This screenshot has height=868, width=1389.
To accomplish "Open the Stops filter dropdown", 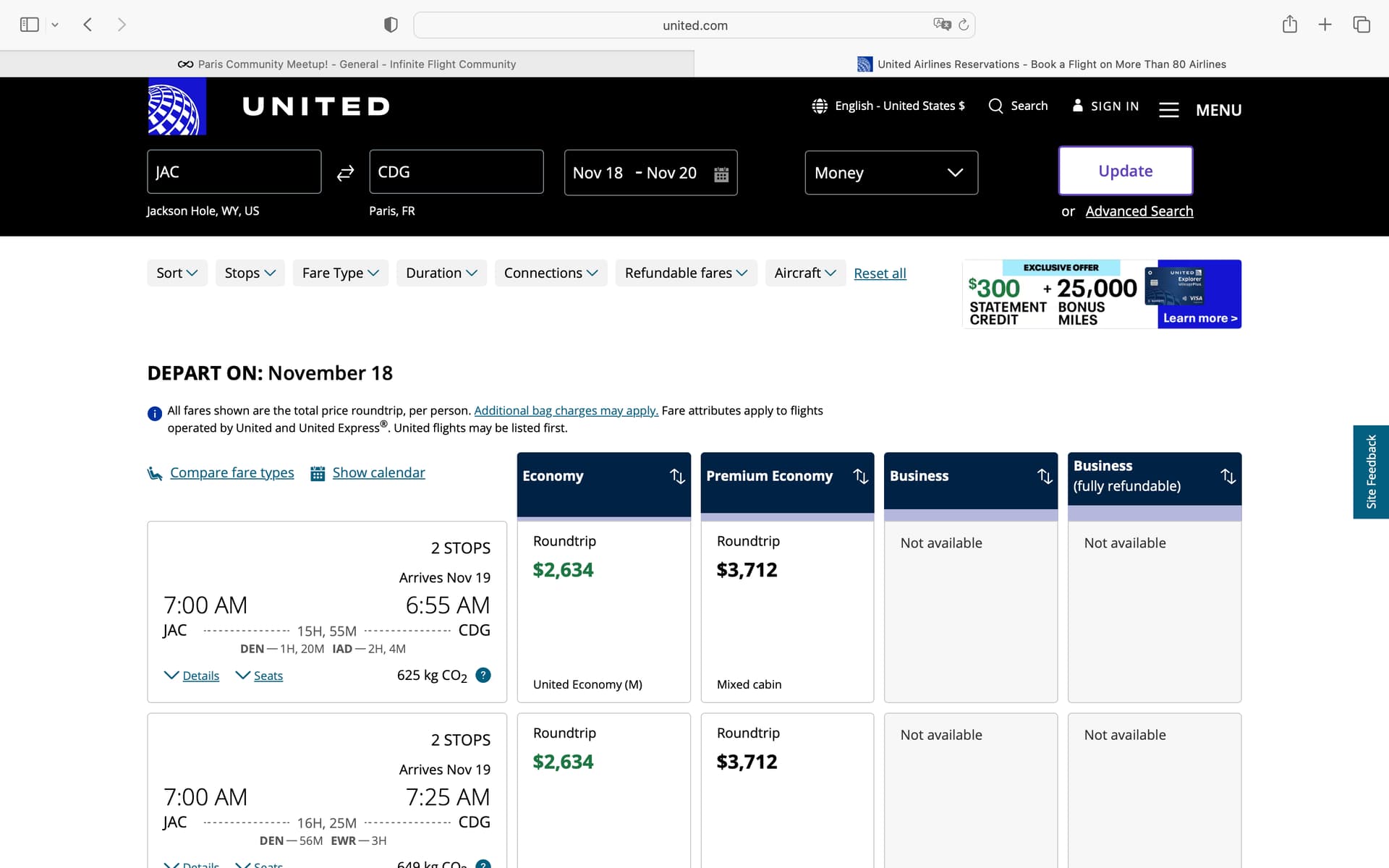I will [250, 273].
